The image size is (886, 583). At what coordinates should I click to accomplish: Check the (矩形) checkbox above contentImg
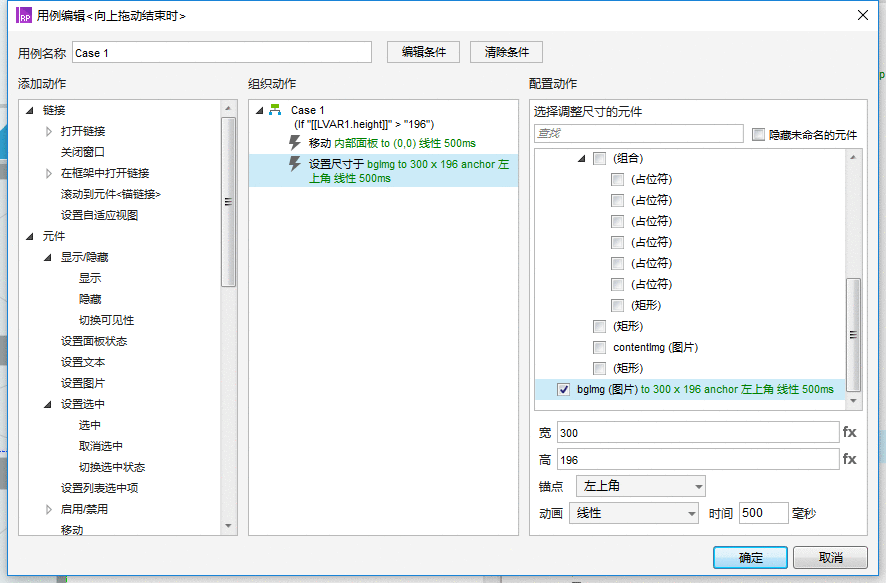pos(600,327)
